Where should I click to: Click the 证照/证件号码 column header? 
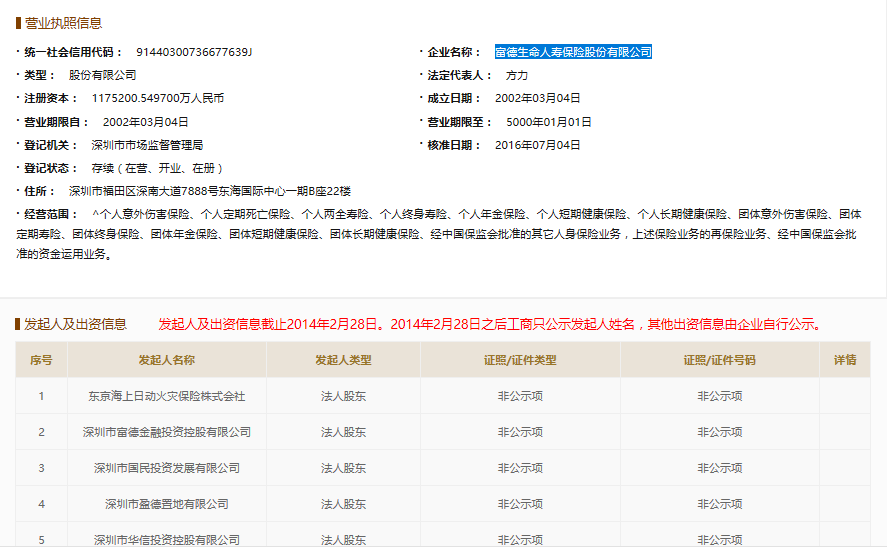point(720,360)
